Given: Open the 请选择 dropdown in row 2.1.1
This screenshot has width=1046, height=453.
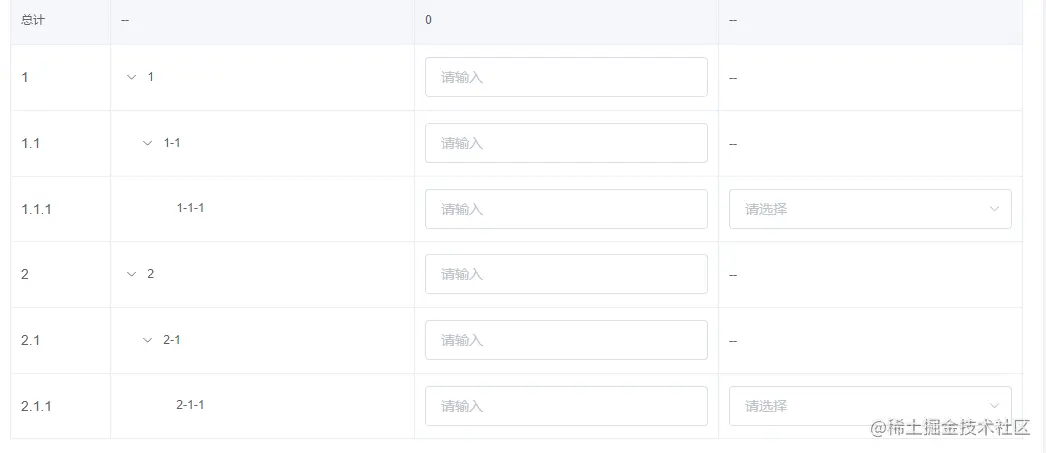Looking at the screenshot, I should (870, 406).
